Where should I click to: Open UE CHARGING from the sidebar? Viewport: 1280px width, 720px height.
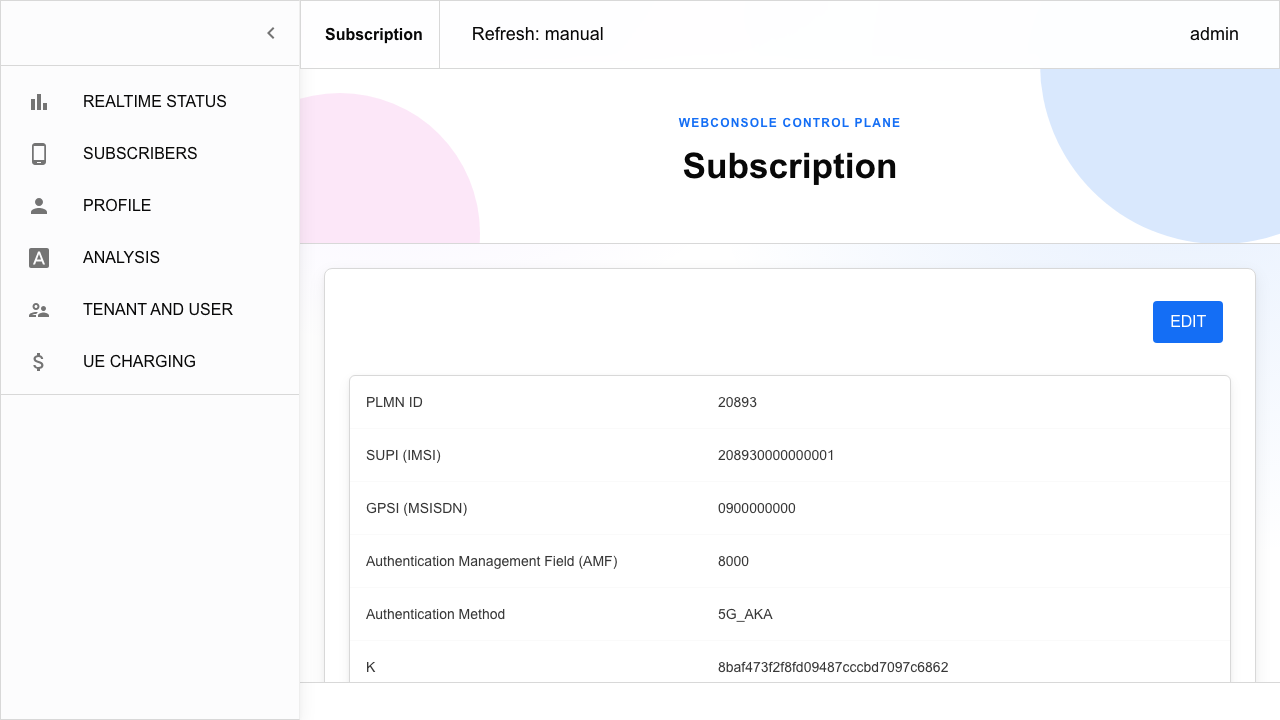point(150,362)
